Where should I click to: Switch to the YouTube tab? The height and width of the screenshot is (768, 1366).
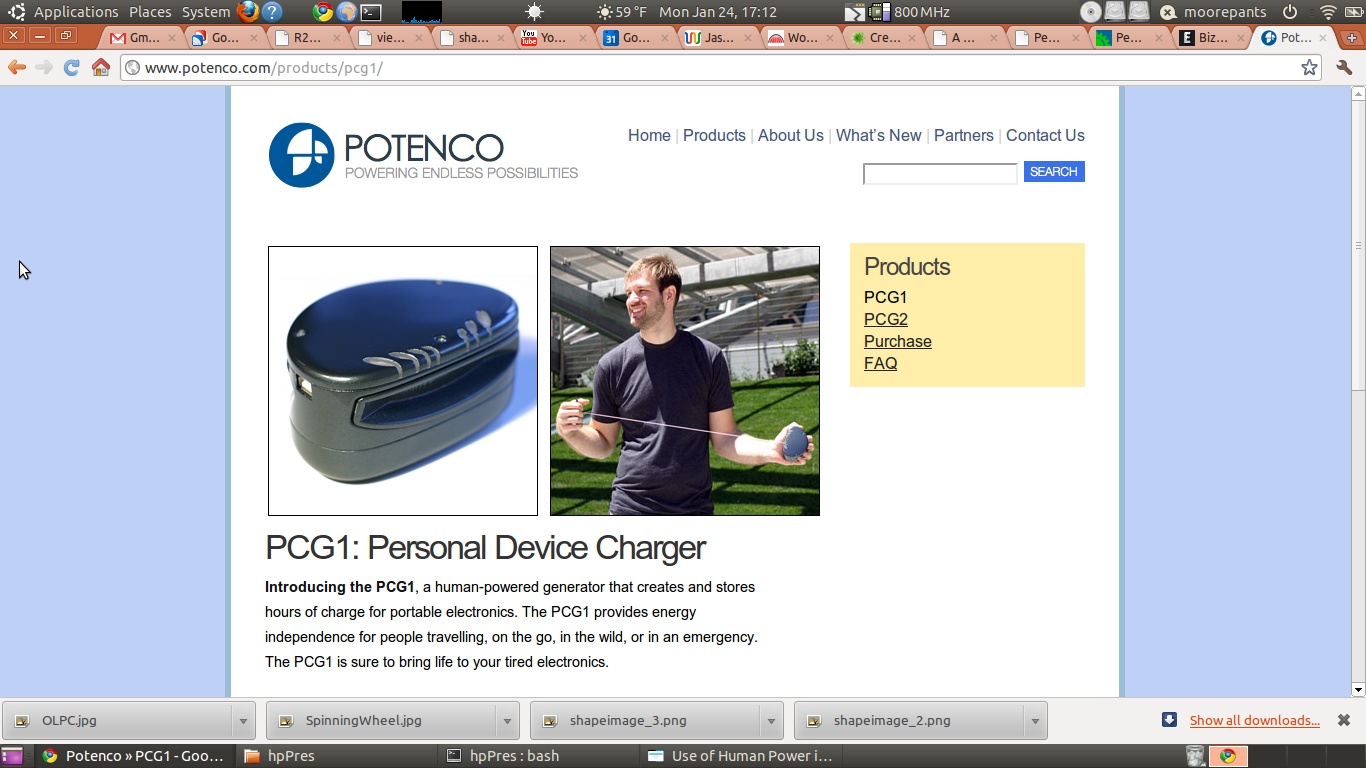coord(554,38)
